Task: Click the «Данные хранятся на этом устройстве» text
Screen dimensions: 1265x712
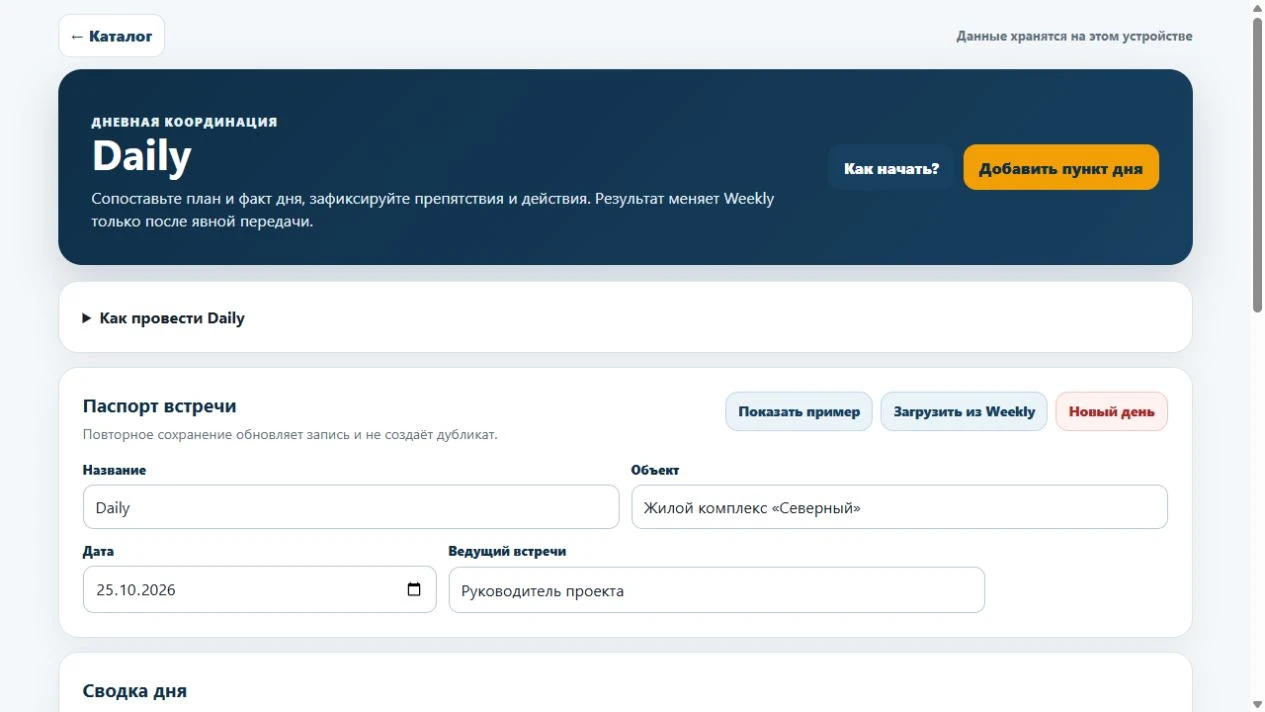Action: coord(1074,36)
